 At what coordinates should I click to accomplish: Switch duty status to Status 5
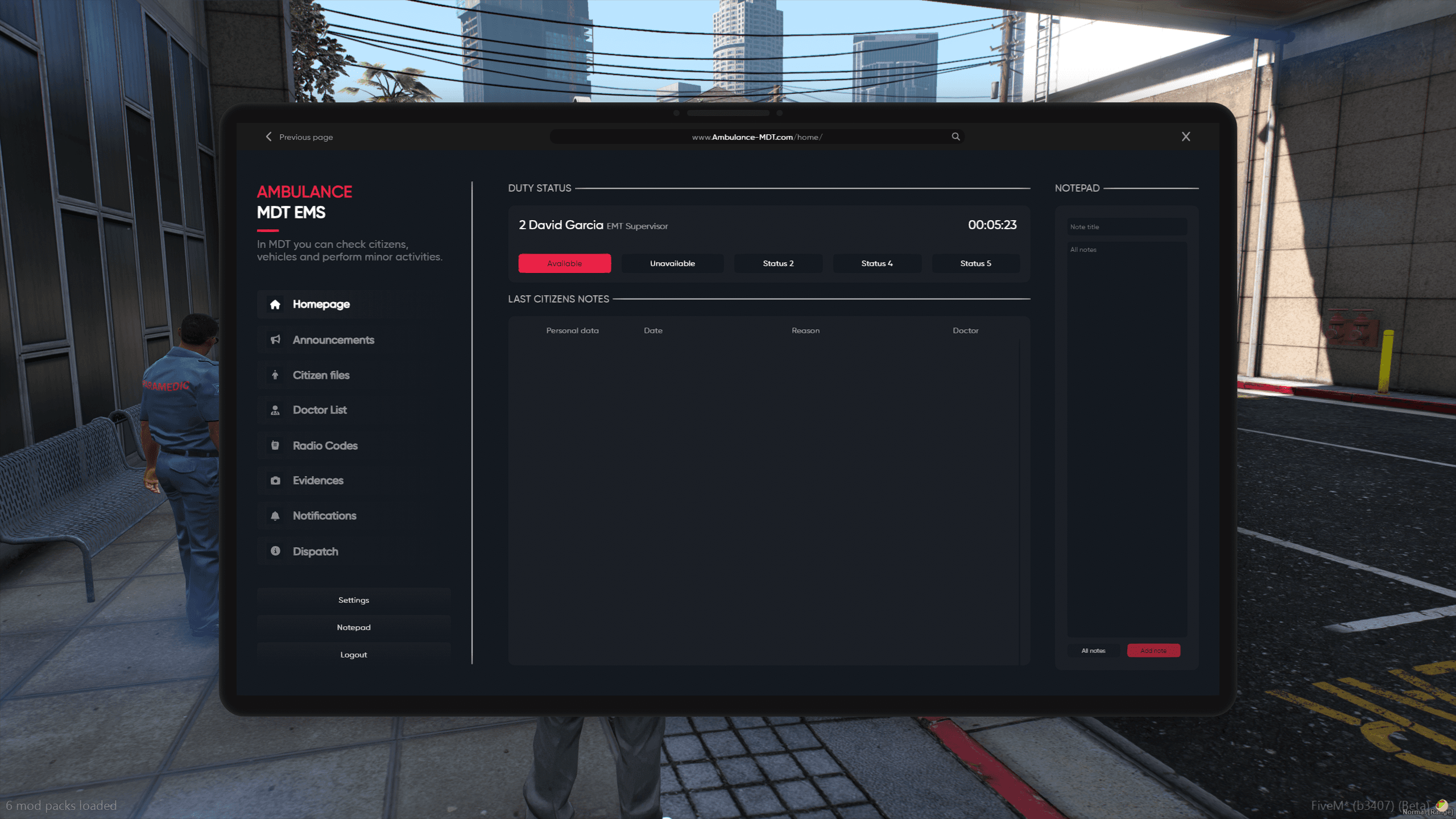click(976, 263)
